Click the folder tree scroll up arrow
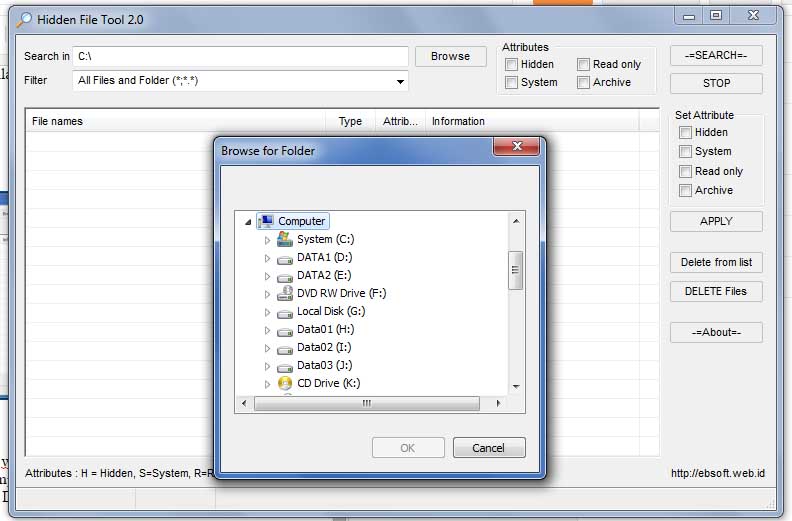Image resolution: width=792 pixels, height=521 pixels. tap(516, 221)
